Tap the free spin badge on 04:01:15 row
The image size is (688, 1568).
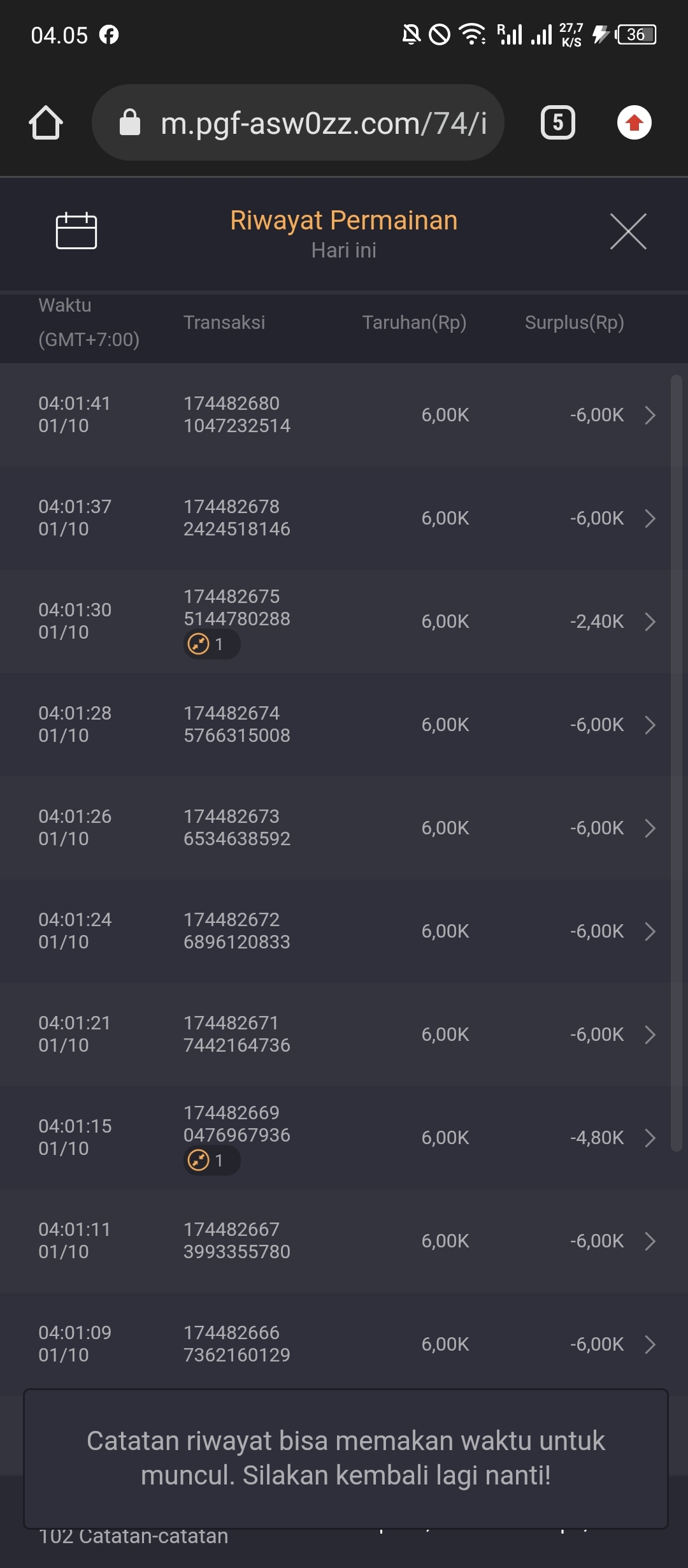211,1161
